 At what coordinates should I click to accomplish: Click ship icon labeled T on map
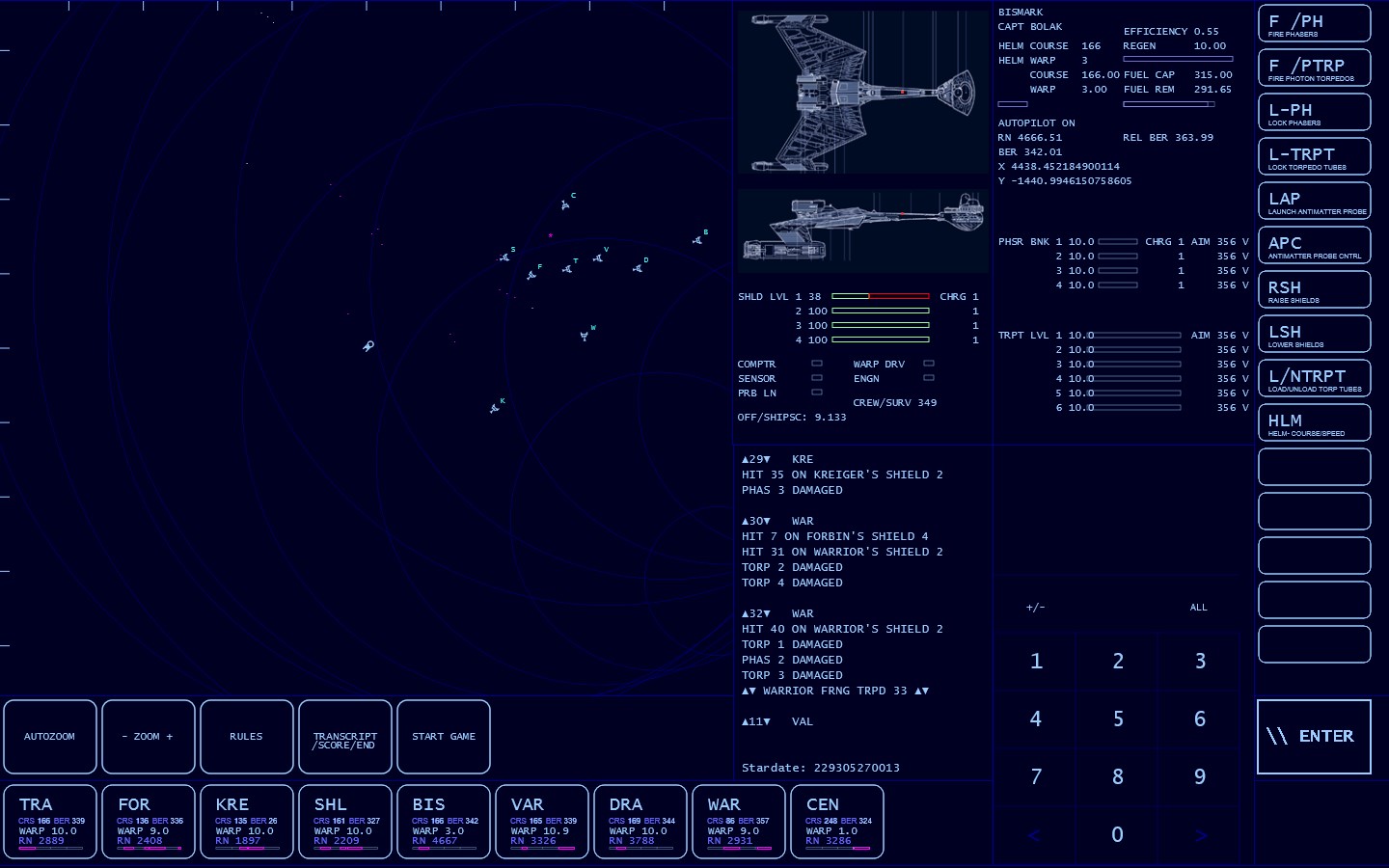click(567, 269)
